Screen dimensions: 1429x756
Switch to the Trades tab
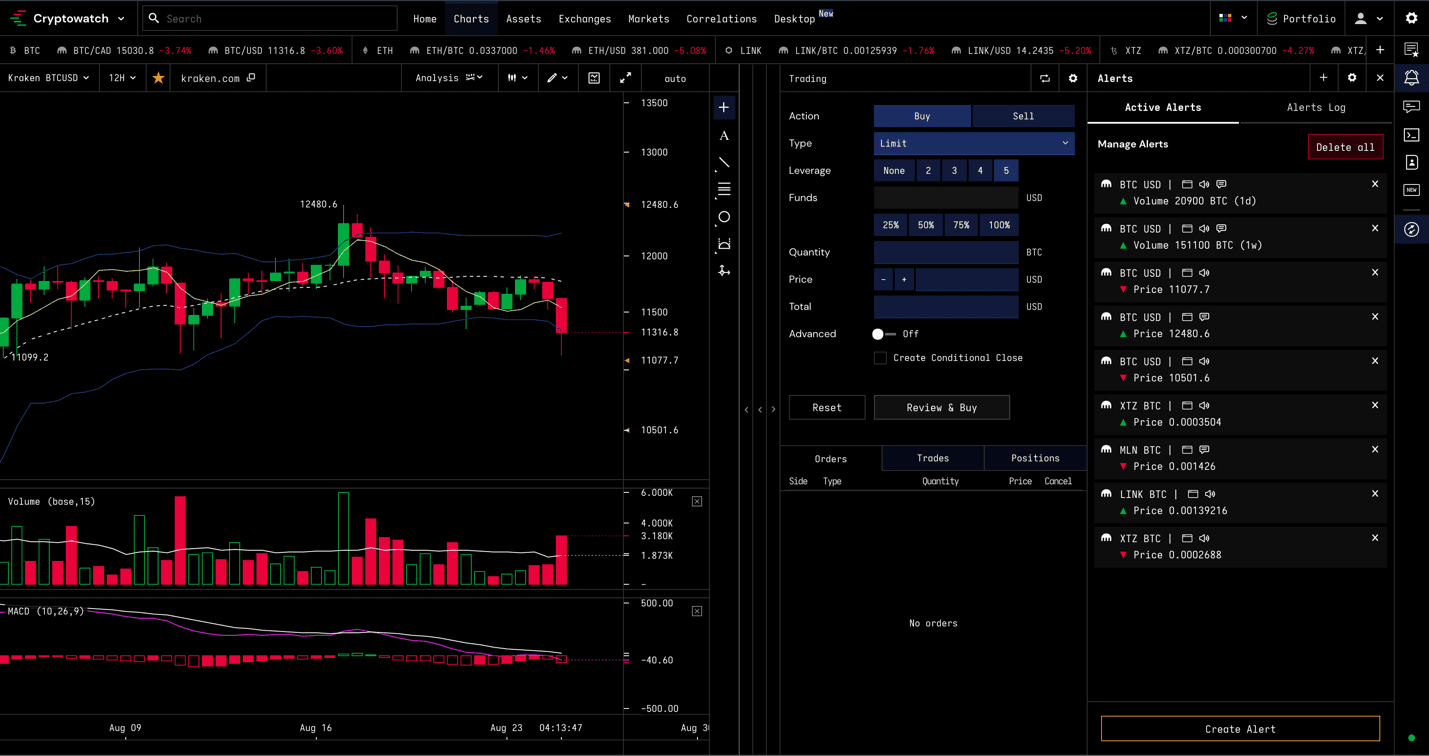pyautogui.click(x=933, y=458)
